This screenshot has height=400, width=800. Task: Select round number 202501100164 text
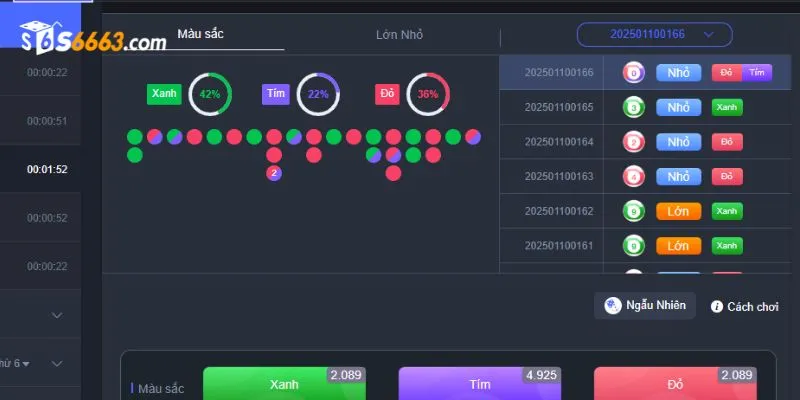[x=559, y=142]
